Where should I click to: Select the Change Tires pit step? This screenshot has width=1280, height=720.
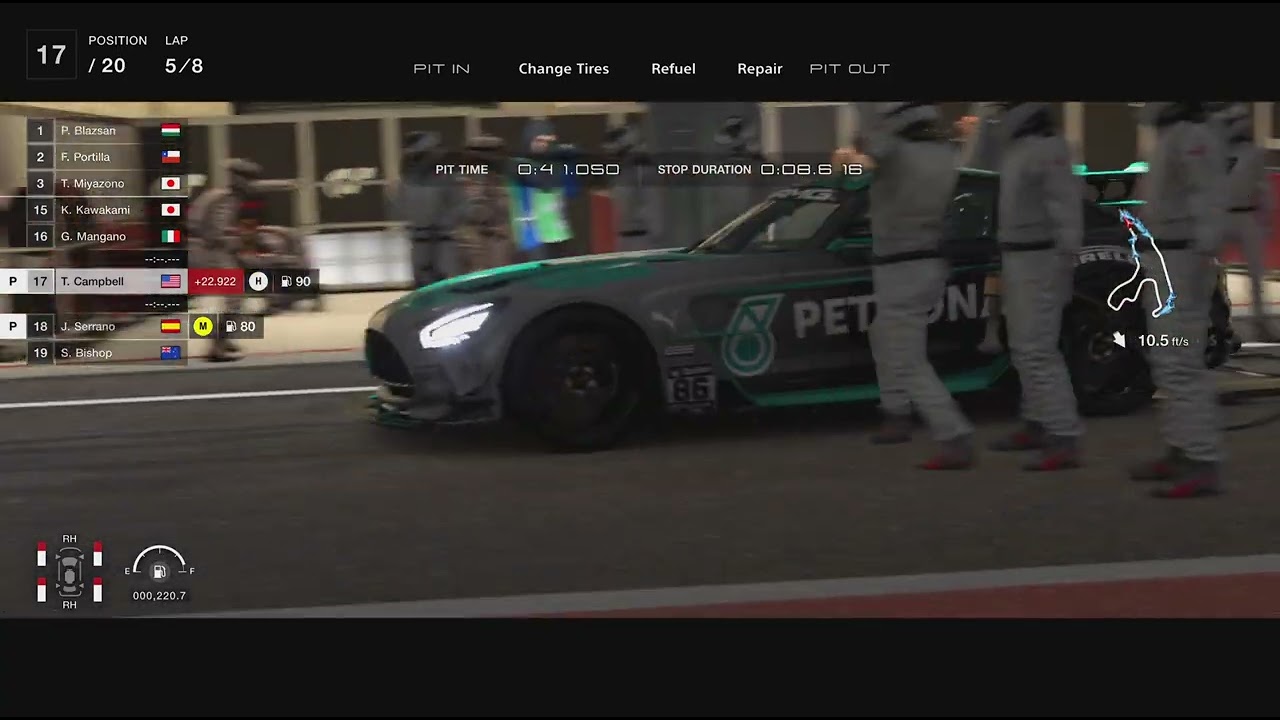click(563, 69)
